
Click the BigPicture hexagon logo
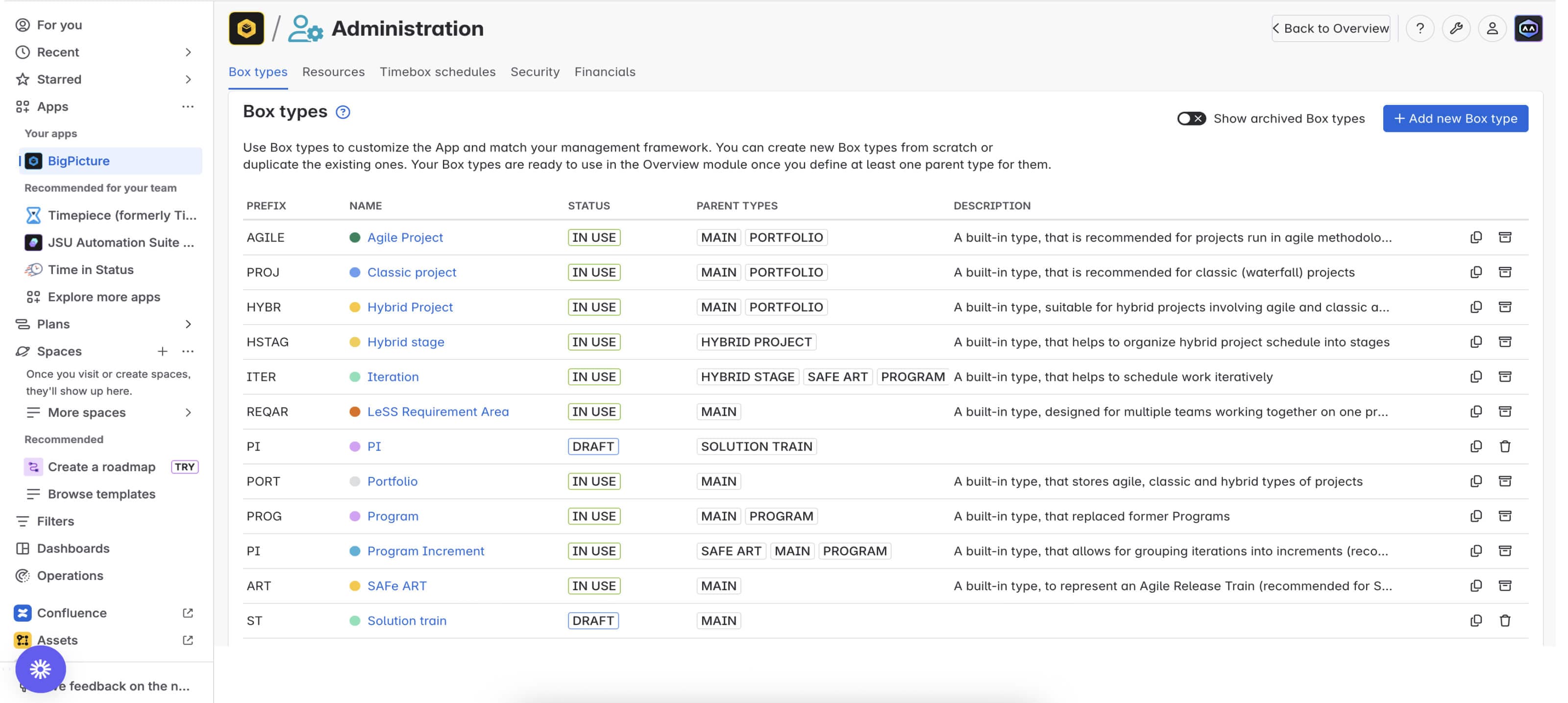(246, 28)
